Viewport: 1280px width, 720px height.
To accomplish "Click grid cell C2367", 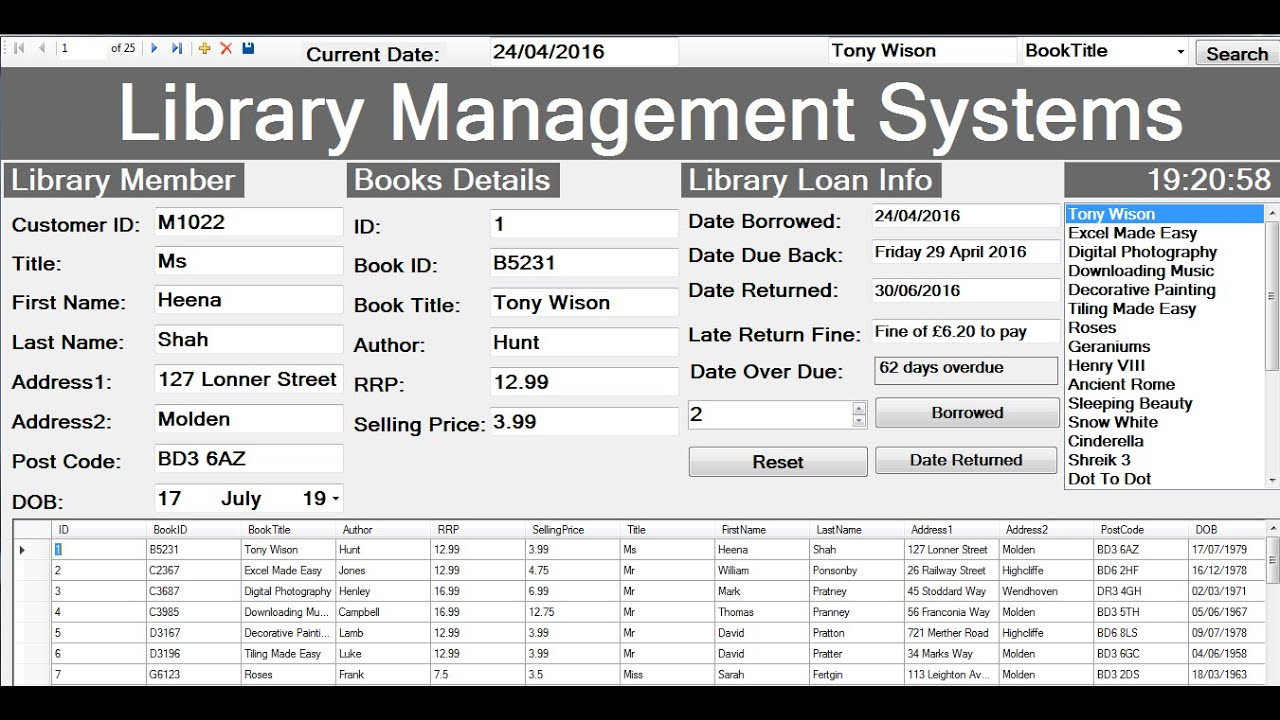I will 194,570.
